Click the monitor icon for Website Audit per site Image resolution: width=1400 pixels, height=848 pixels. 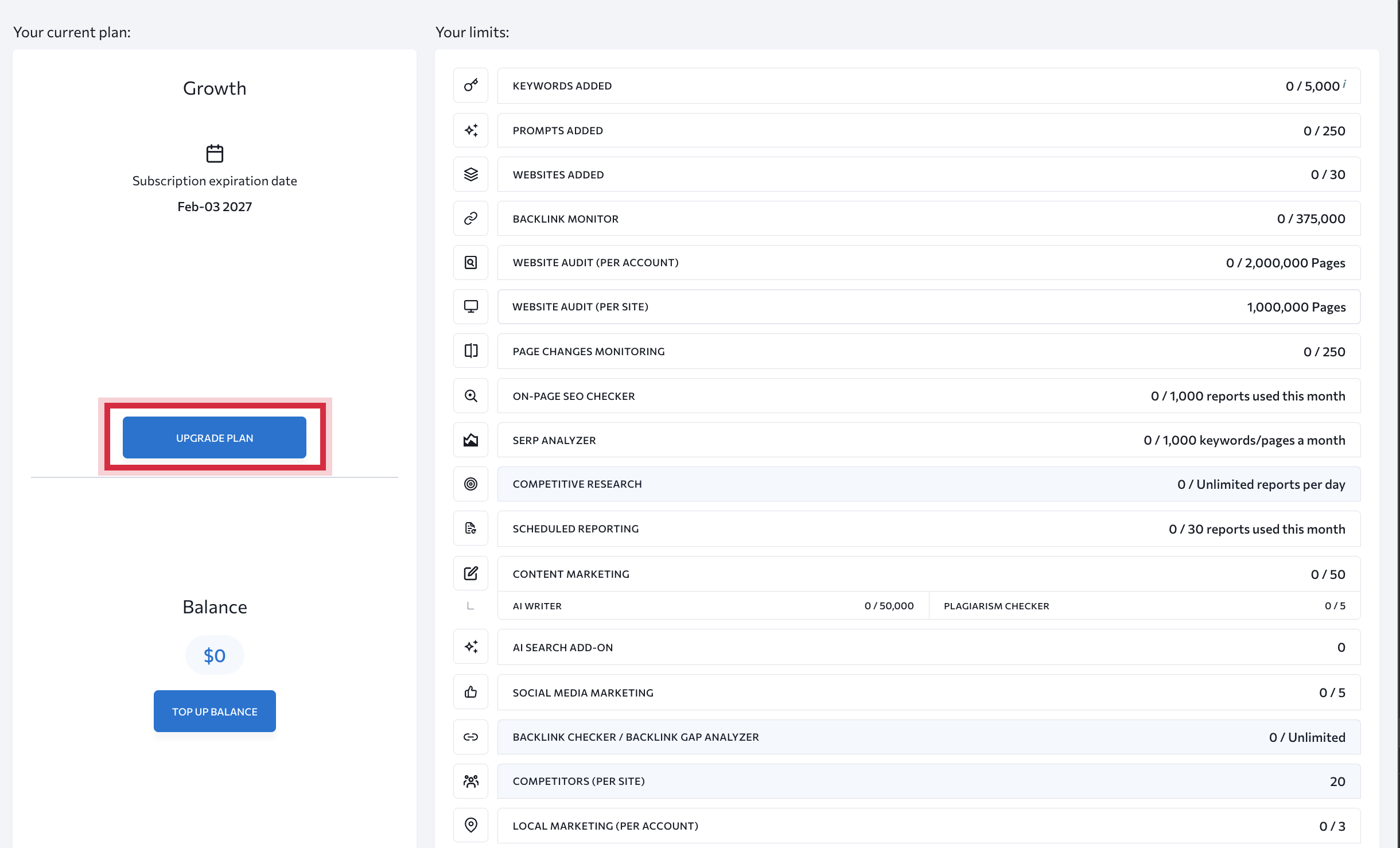point(470,306)
